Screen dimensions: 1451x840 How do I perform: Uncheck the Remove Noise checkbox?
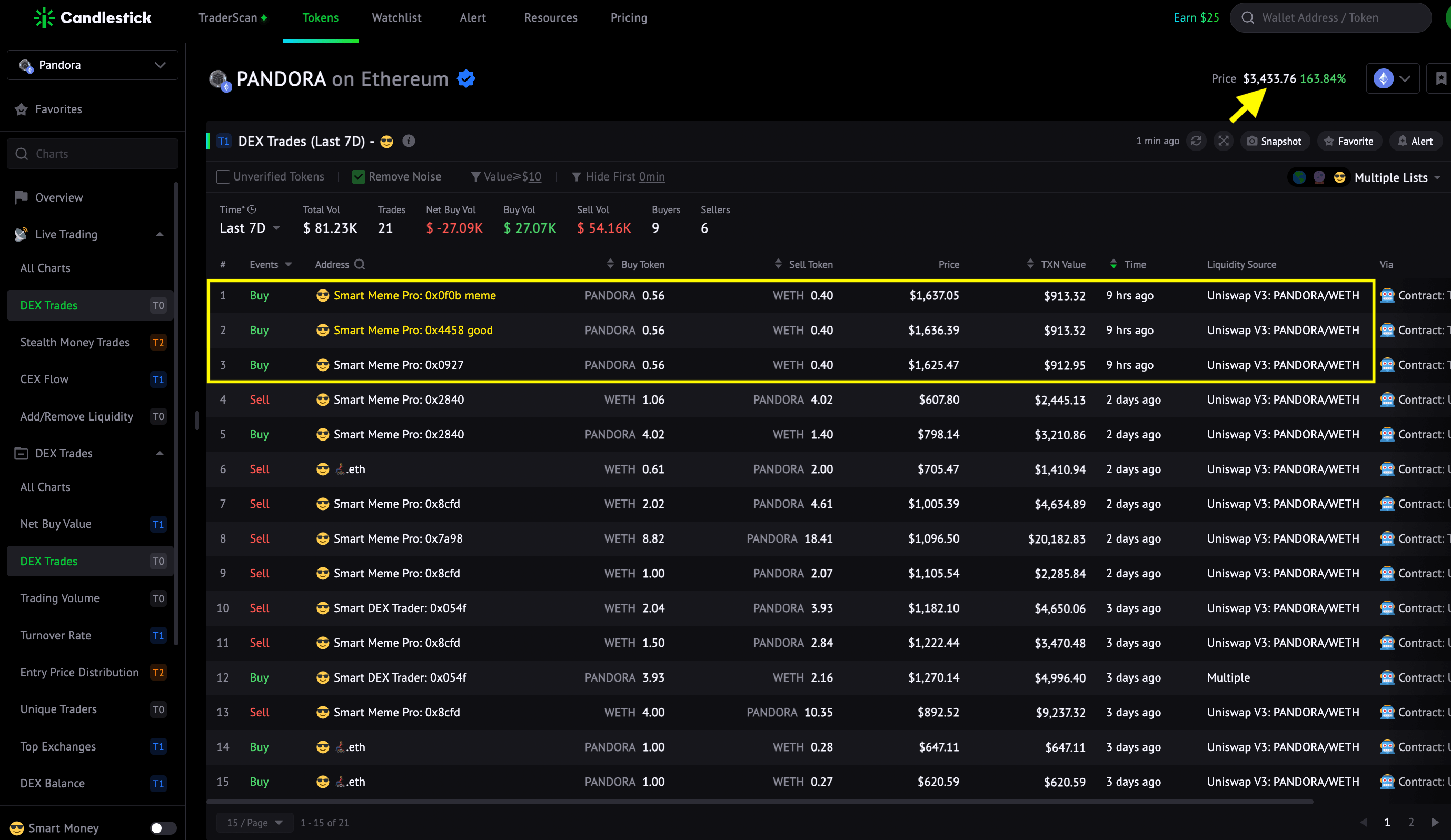click(x=358, y=177)
